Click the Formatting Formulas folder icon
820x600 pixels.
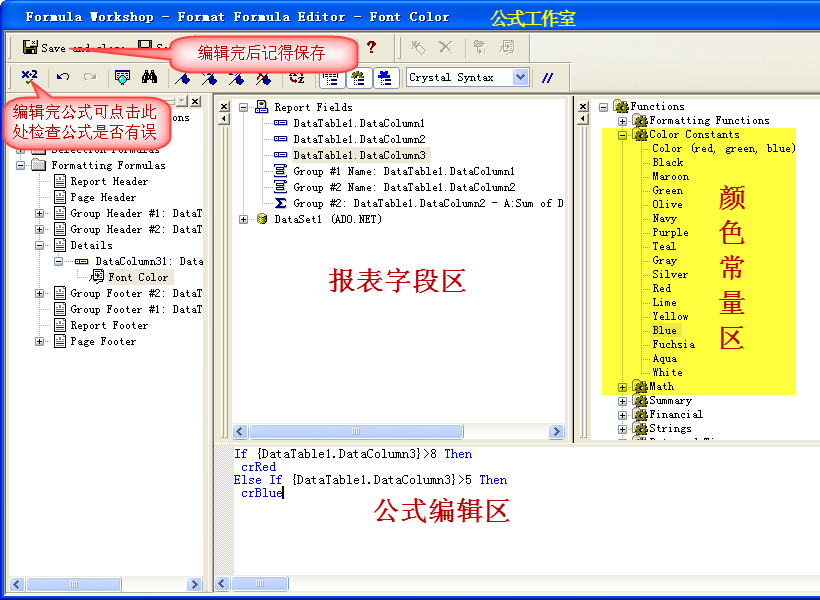tap(39, 165)
